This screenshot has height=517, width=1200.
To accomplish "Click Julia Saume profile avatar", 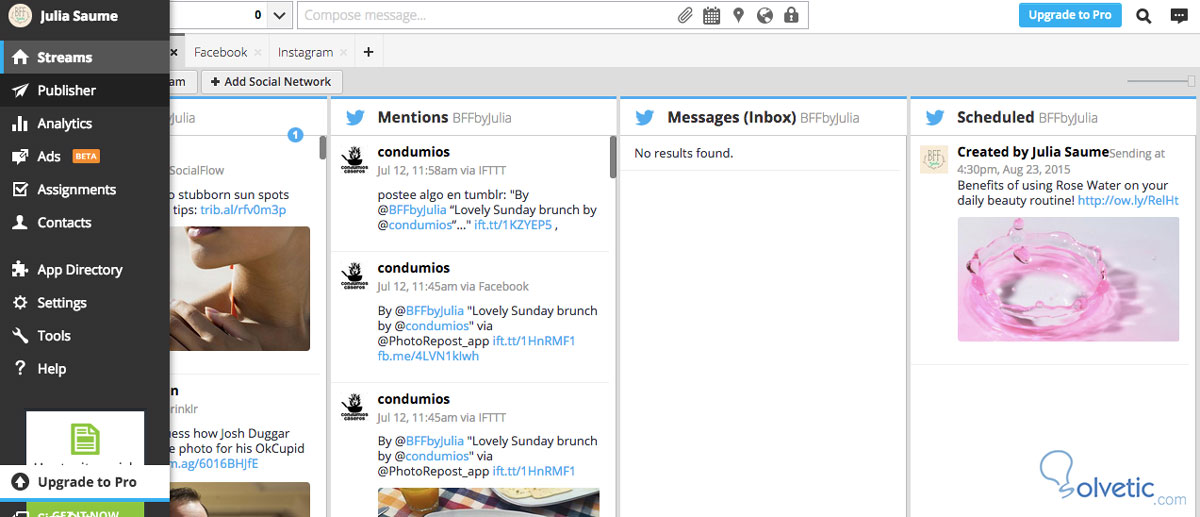I will click(20, 16).
